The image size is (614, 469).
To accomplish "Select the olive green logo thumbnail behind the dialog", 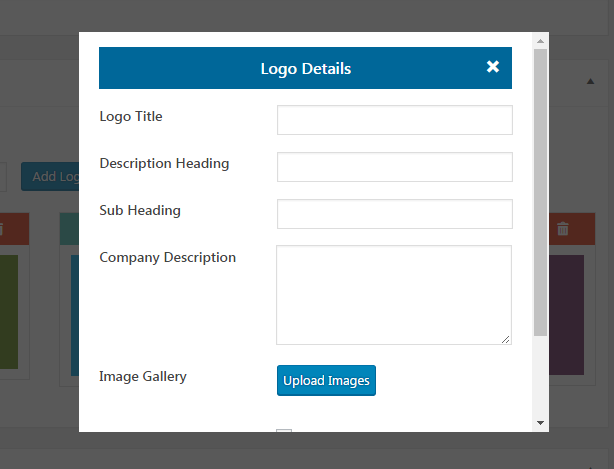I will pos(9,312).
